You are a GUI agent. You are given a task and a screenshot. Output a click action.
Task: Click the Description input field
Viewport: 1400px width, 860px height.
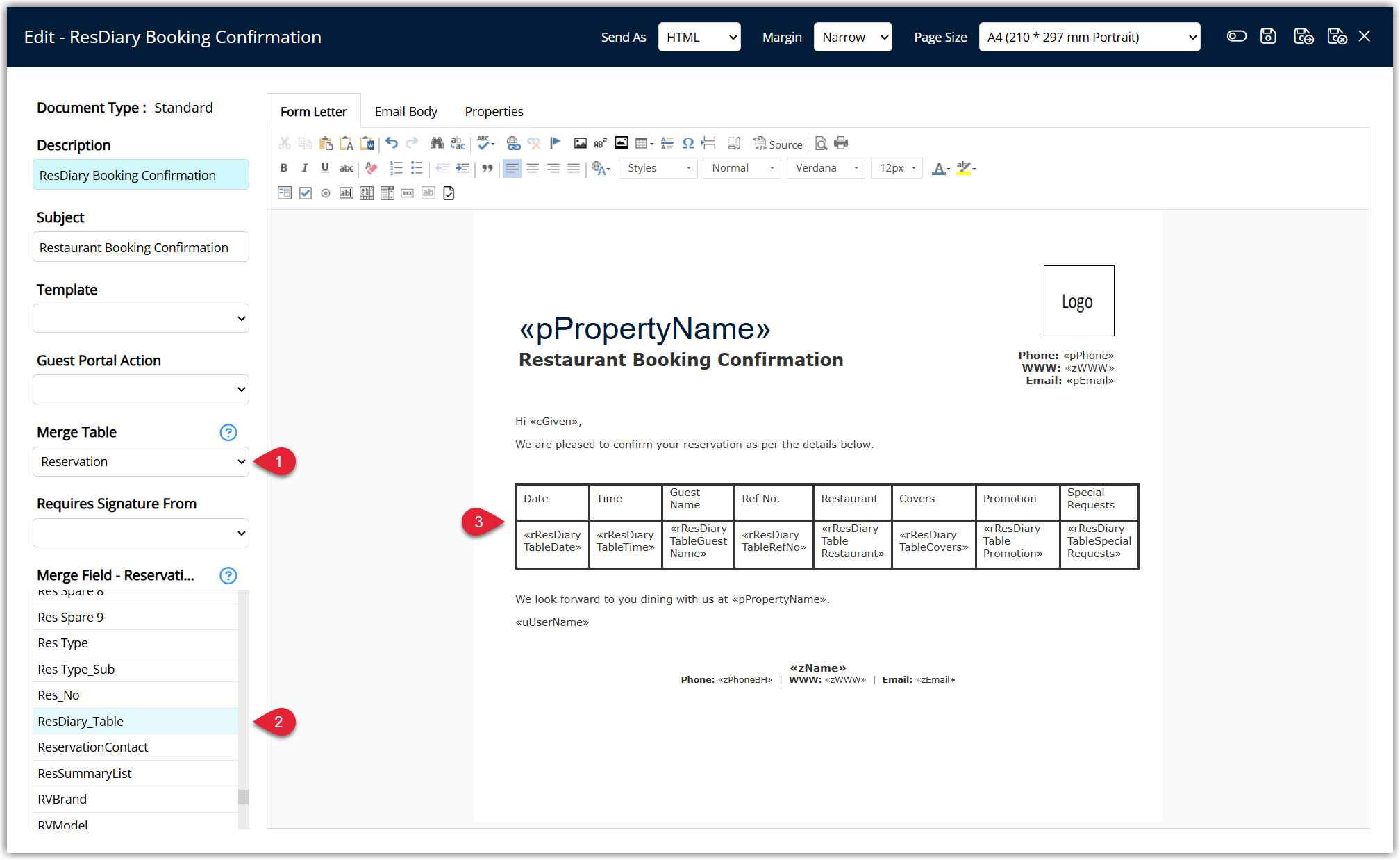point(141,175)
